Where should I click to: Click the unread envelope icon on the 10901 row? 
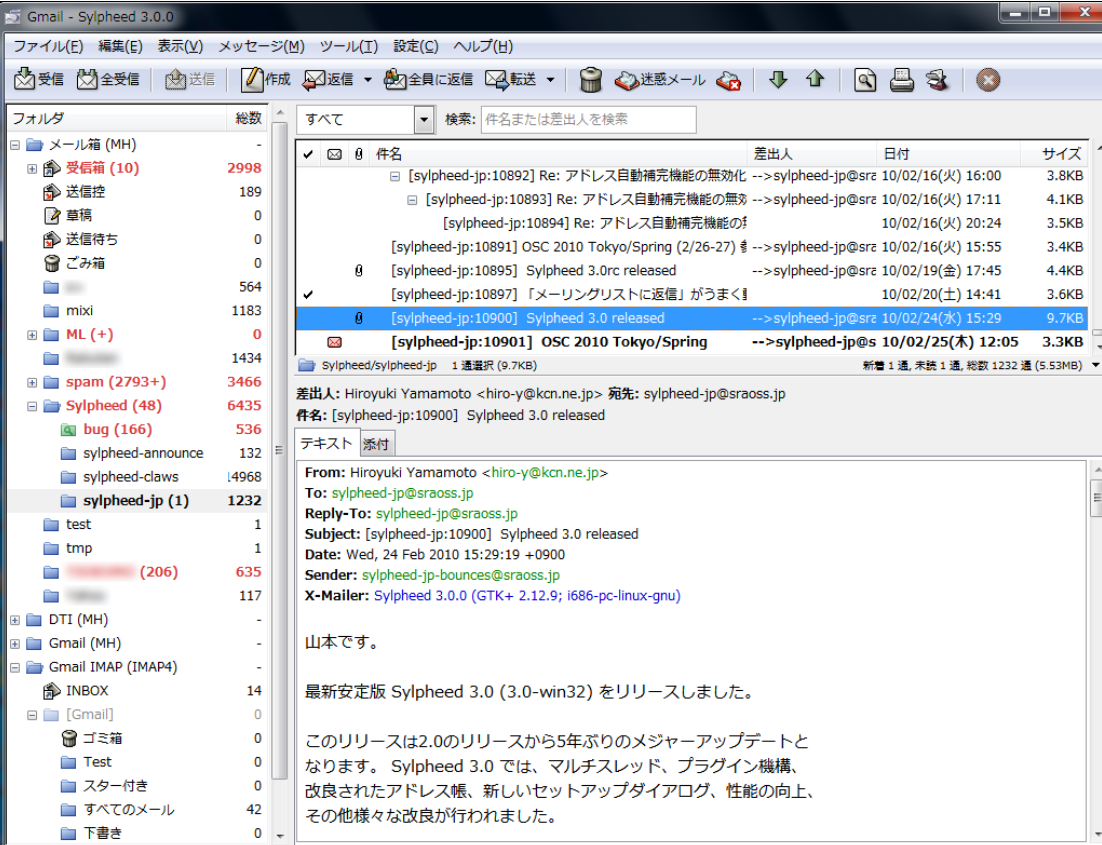(335, 342)
